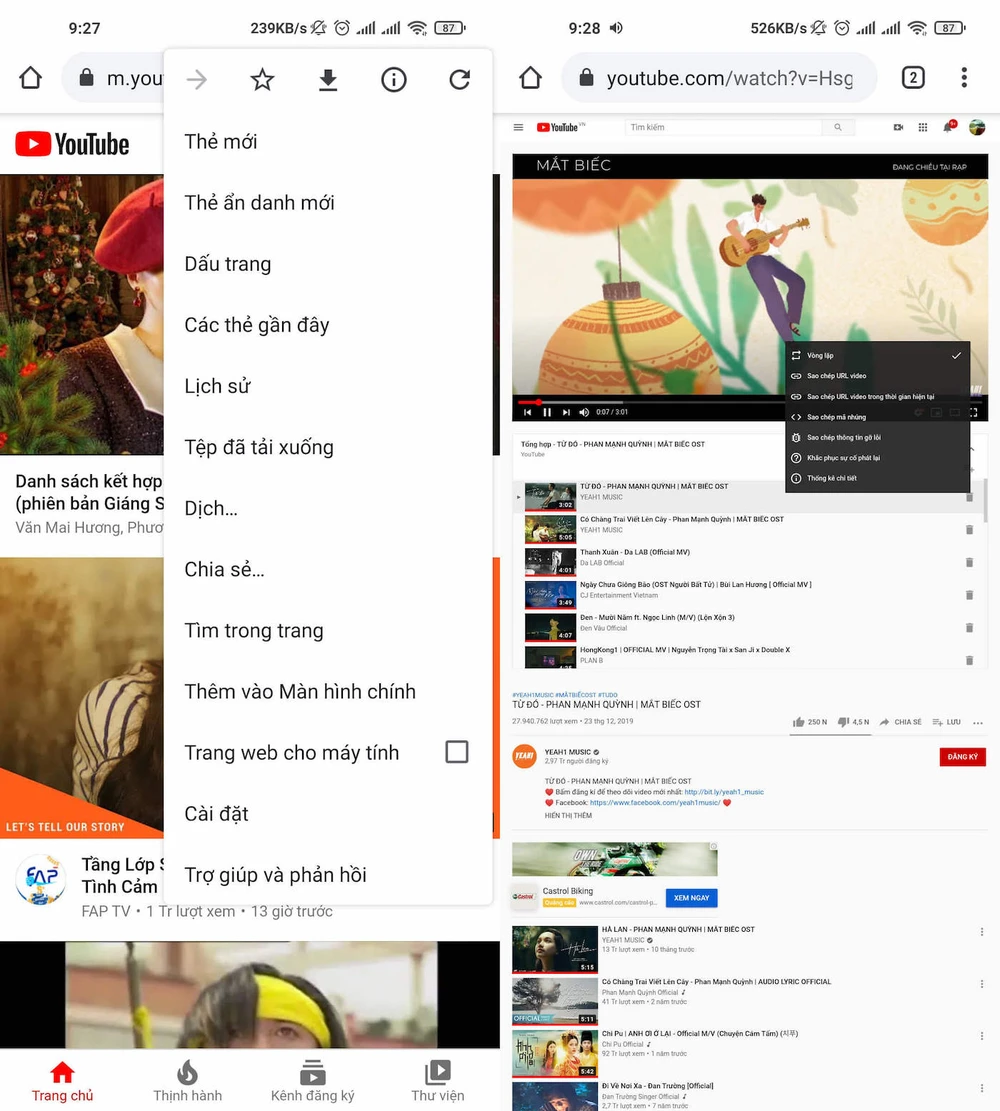This screenshot has width=1000, height=1111.
Task: Enable the Trang web cho máy tính checkbox
Action: (x=457, y=752)
